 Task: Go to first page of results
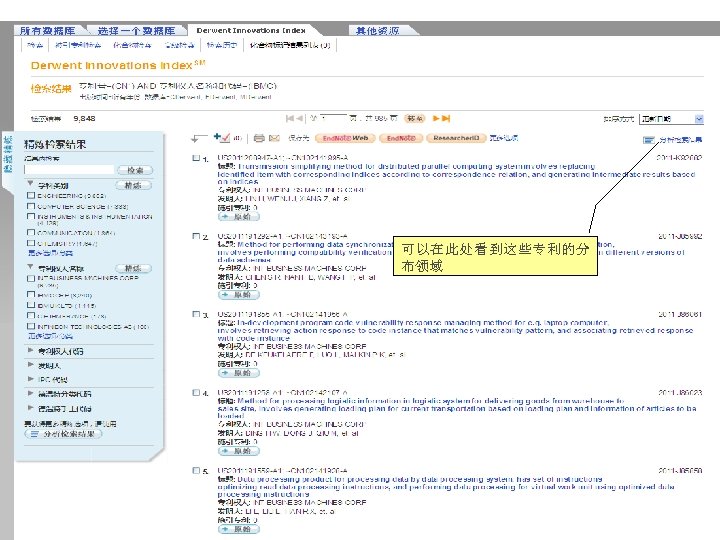[290, 118]
